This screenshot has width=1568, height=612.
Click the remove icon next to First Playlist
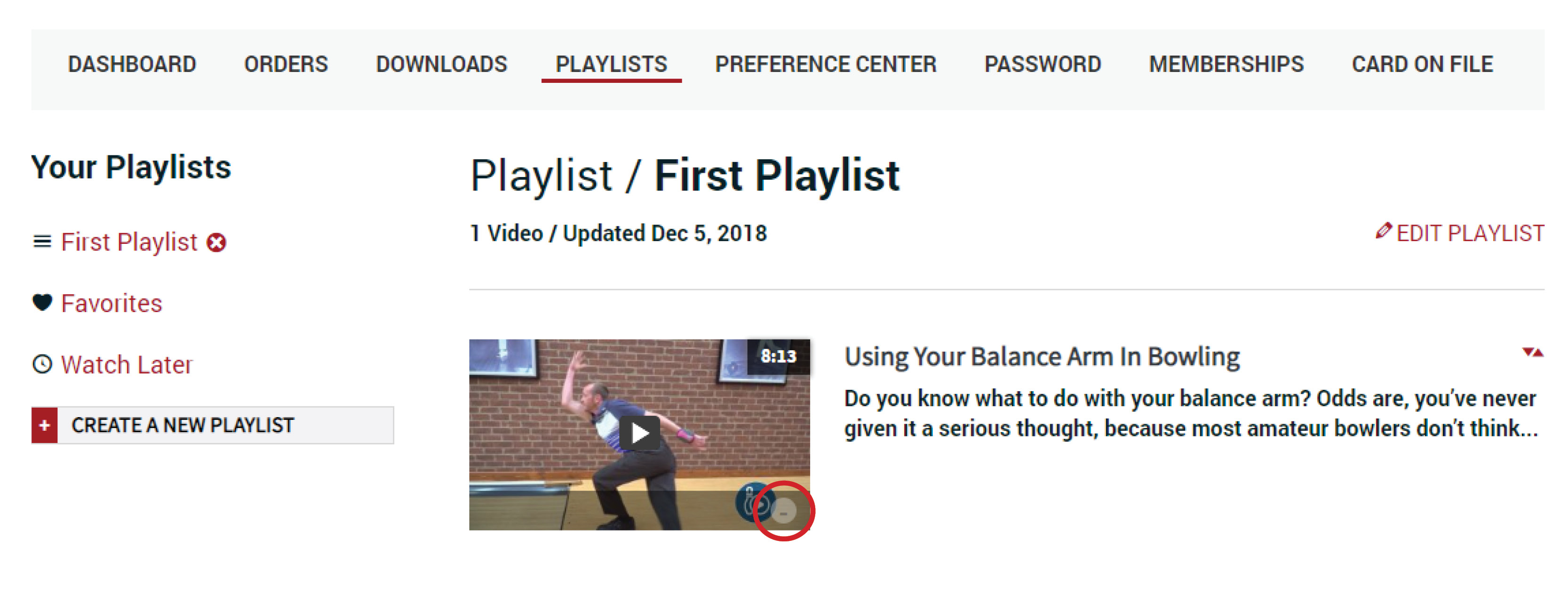coord(217,242)
